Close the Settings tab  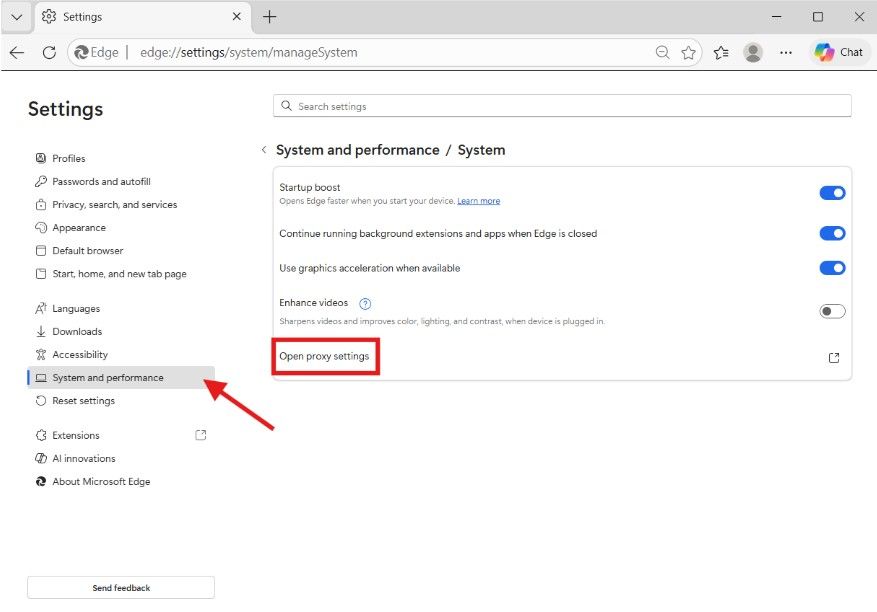[x=237, y=17]
